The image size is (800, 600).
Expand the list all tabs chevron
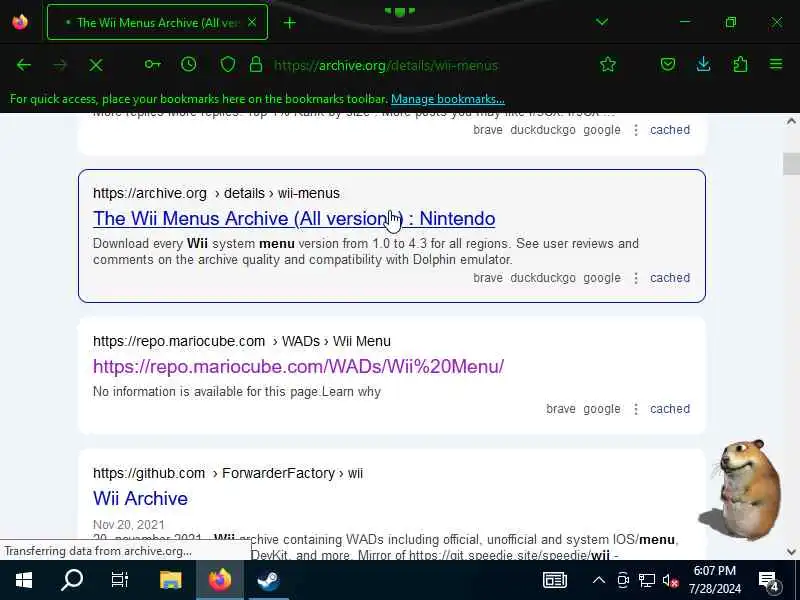[602, 22]
